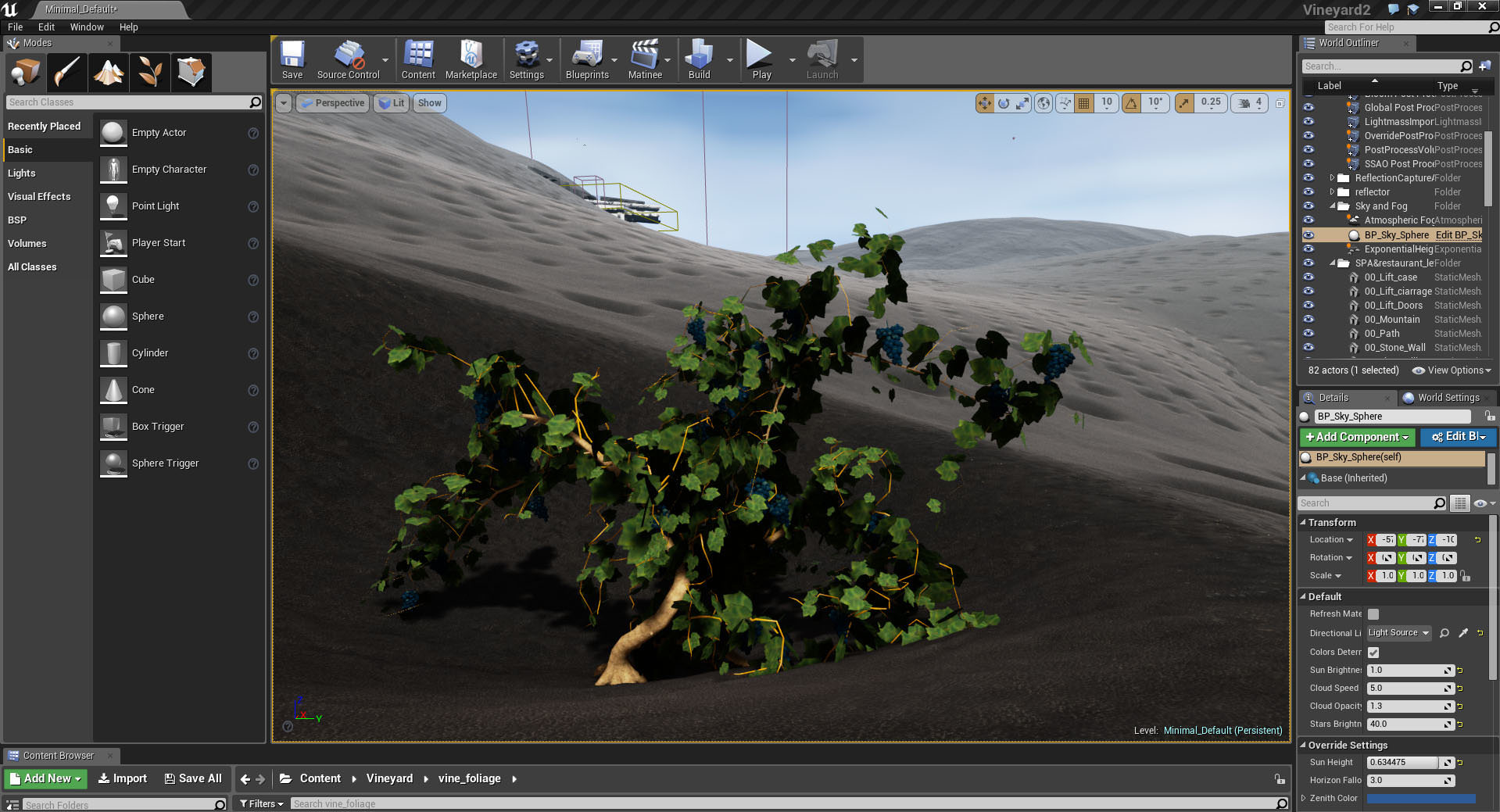Open the Edit menu
Screen dimensions: 1500x812
[46, 27]
